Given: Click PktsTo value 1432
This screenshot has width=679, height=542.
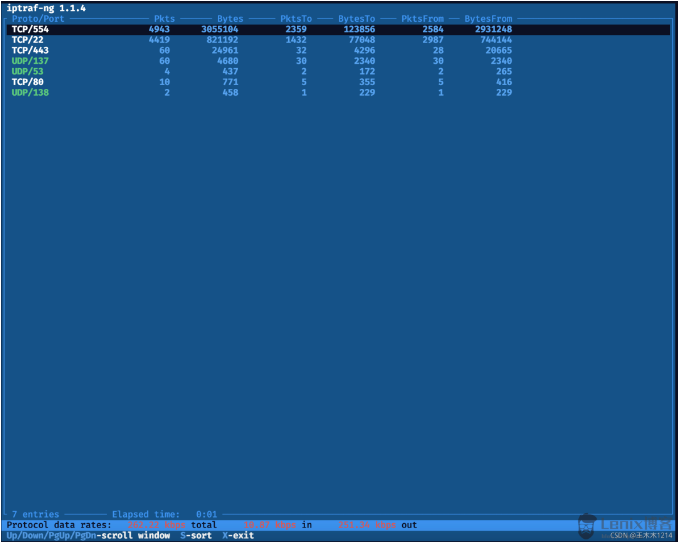Looking at the screenshot, I should [x=296, y=40].
